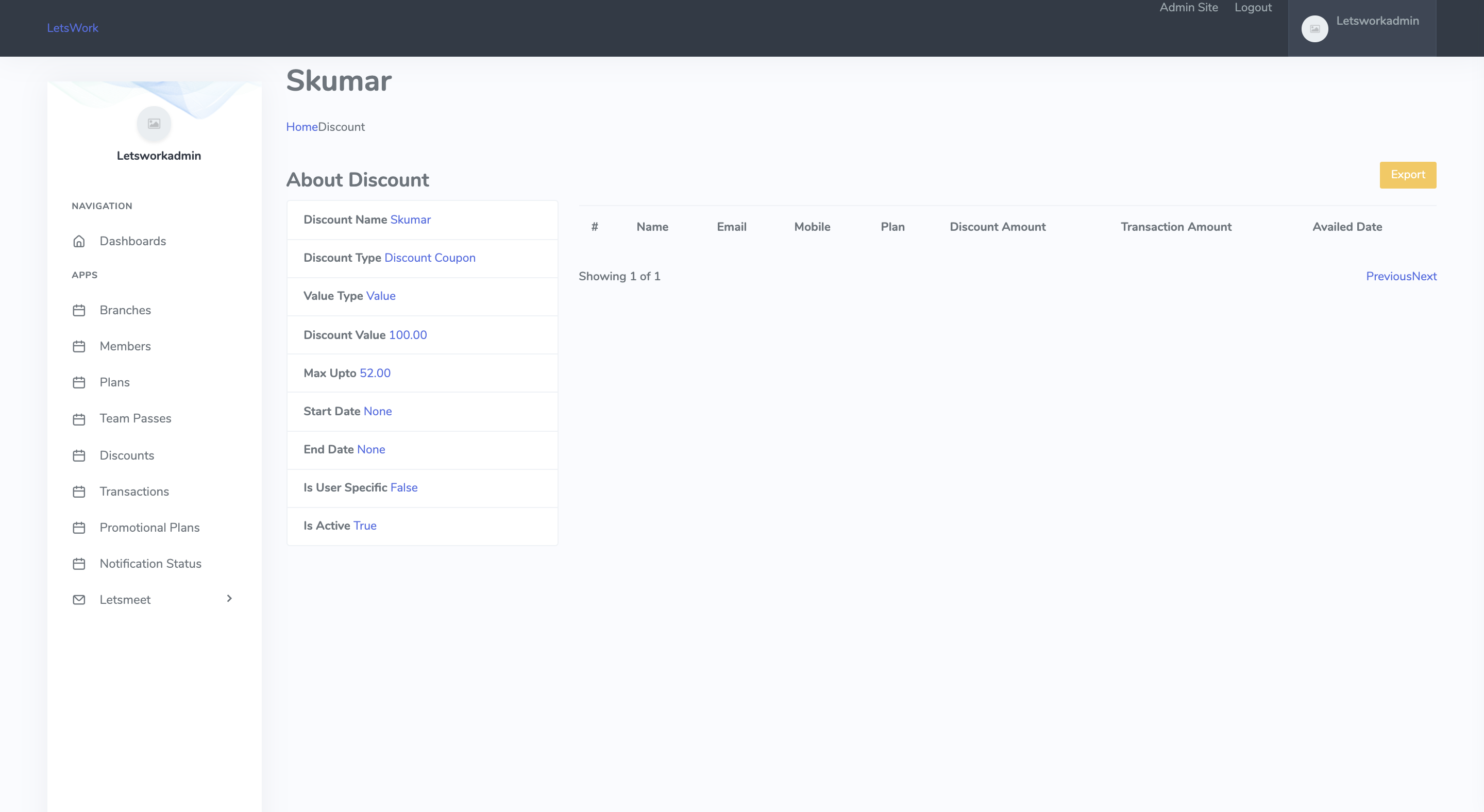Image resolution: width=1484 pixels, height=812 pixels.
Task: Click the Discount Amount column header
Action: [x=998, y=227]
